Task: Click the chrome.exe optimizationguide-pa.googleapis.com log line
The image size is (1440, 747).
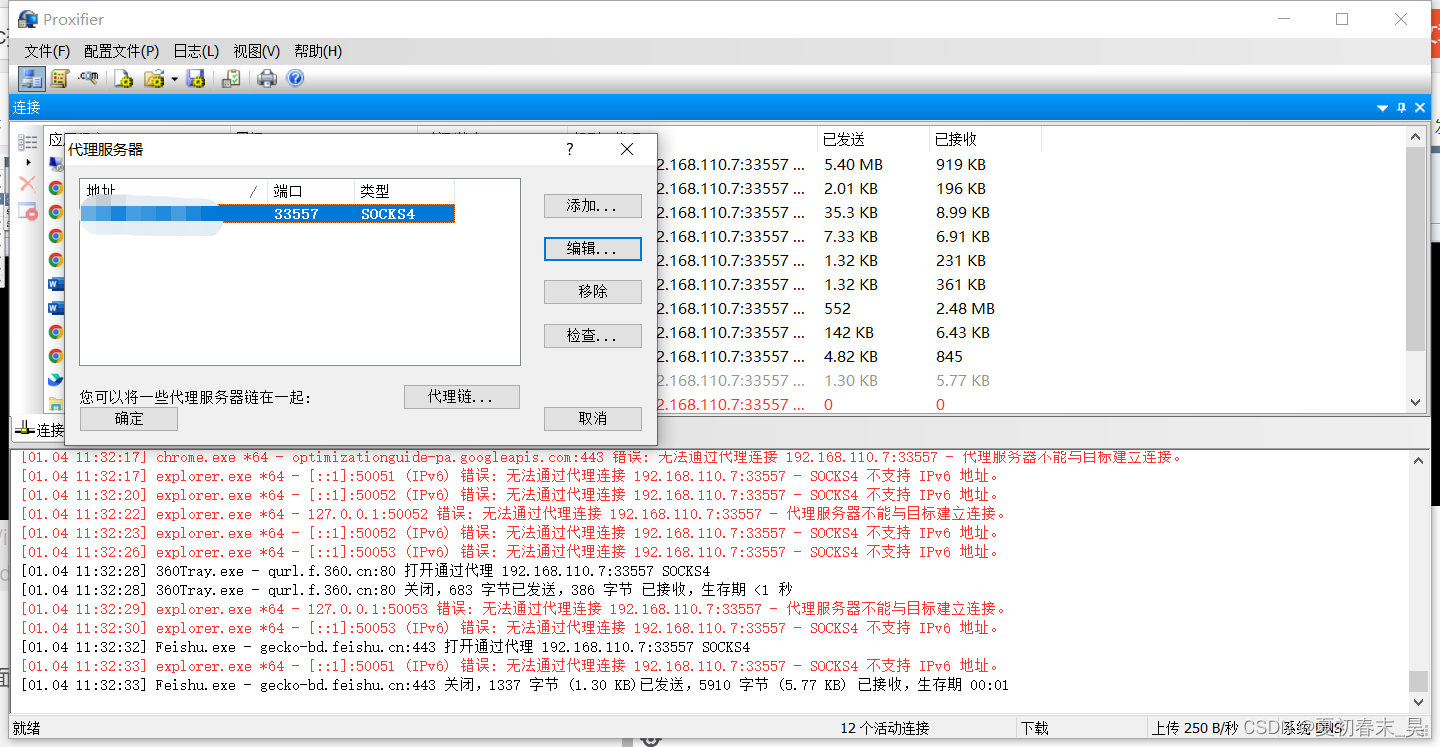Action: coord(601,457)
